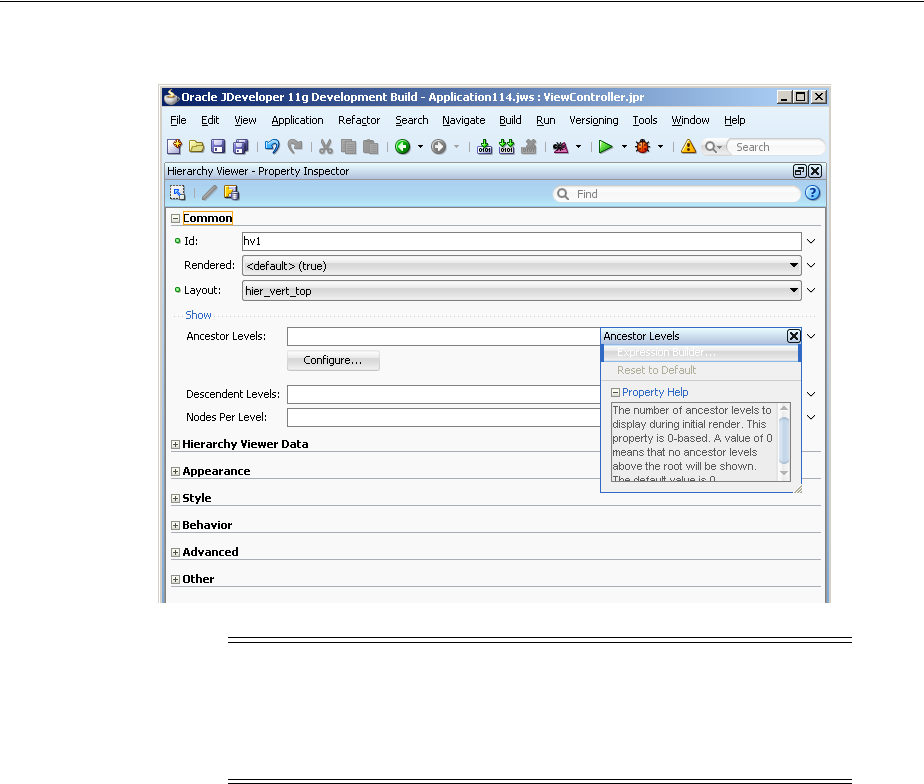Expand the Advanced section
The width and height of the screenshot is (924, 784).
click(175, 552)
